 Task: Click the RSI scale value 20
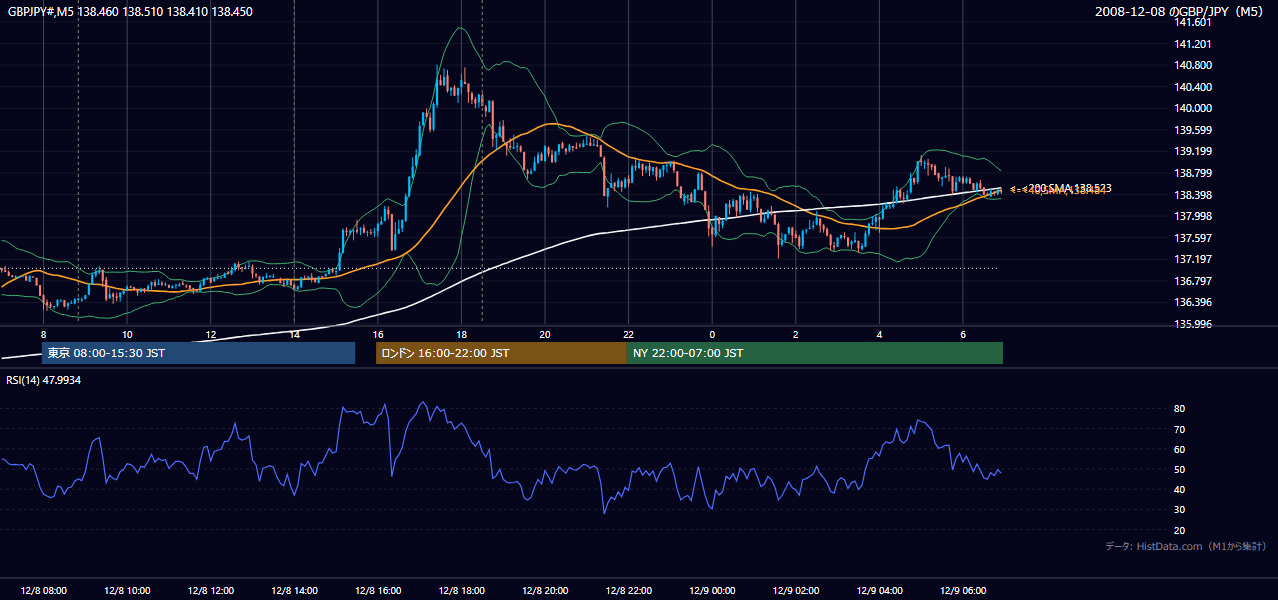pos(1180,530)
